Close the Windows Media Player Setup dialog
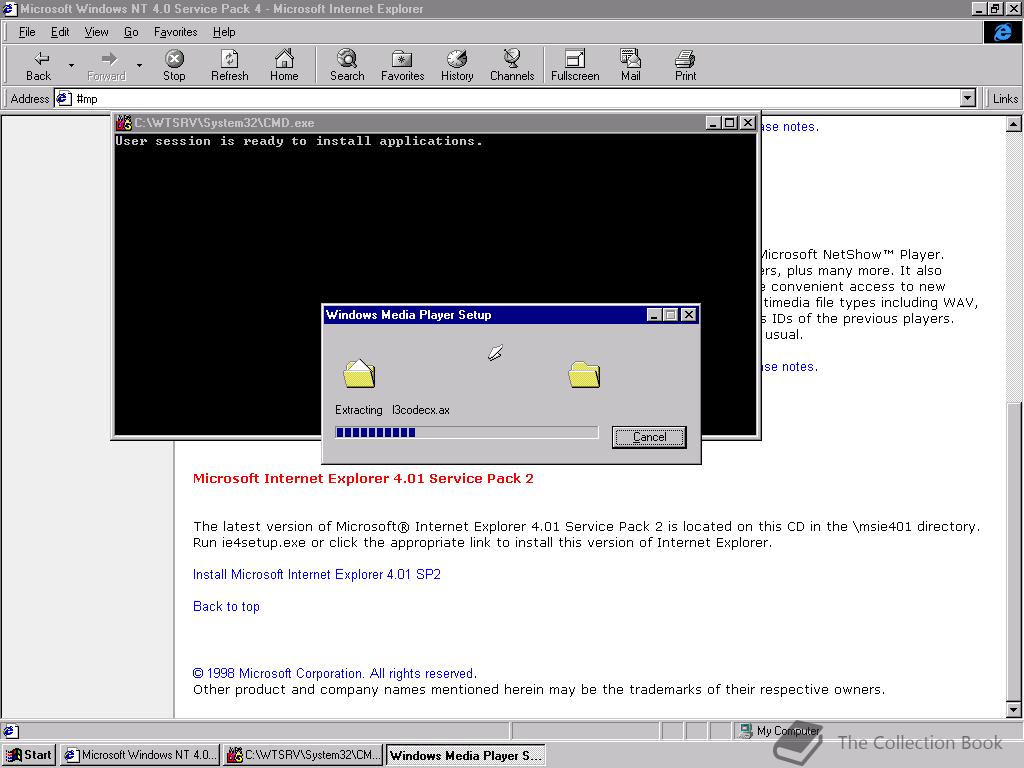This screenshot has height=768, width=1024. (x=688, y=315)
